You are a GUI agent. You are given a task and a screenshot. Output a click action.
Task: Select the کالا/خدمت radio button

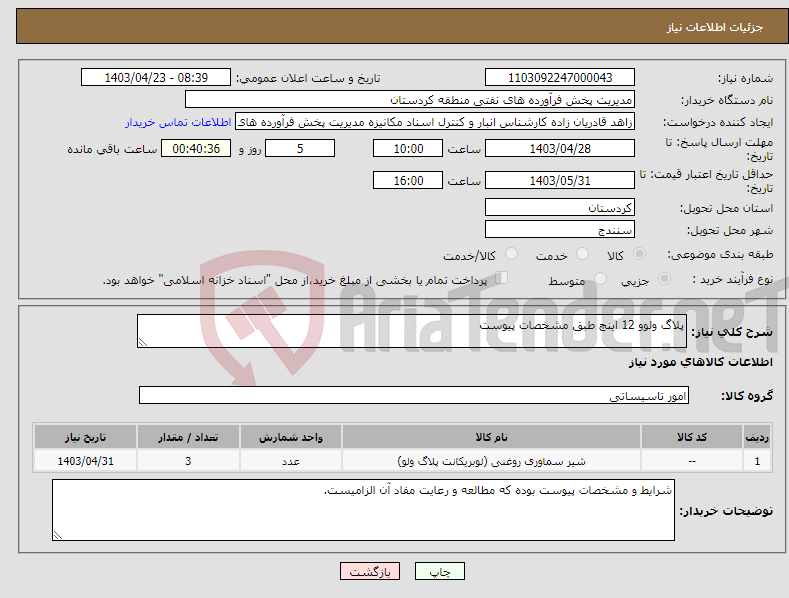pyautogui.click(x=511, y=254)
